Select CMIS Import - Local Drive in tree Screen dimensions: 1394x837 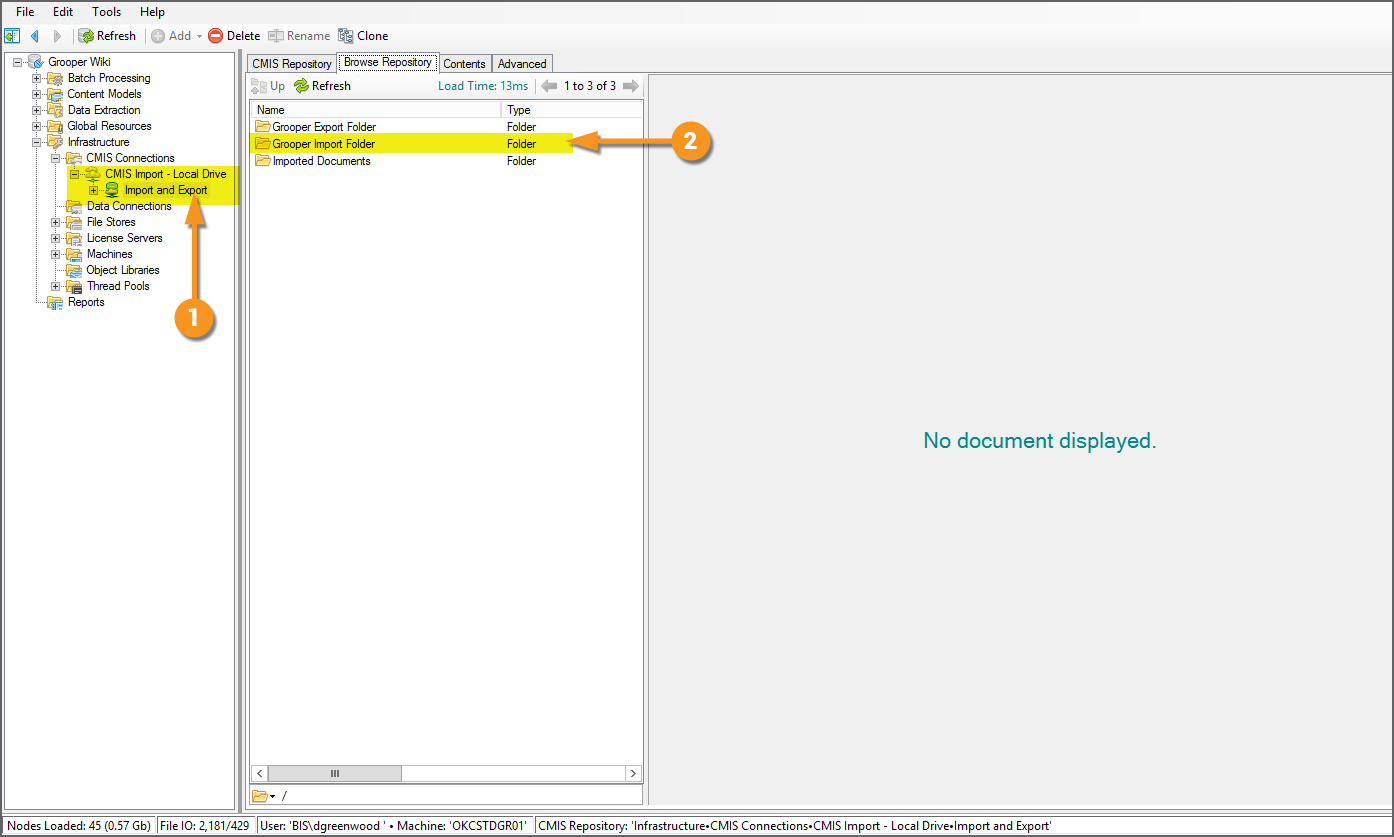coord(165,174)
